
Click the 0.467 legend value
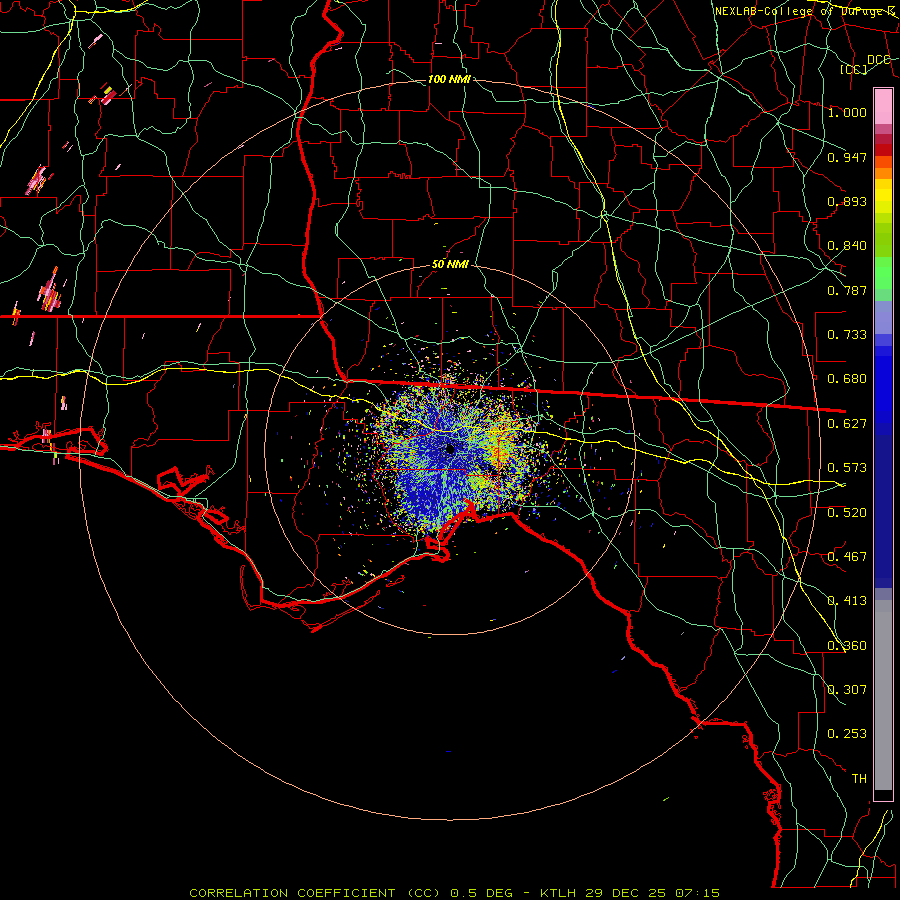coord(847,557)
